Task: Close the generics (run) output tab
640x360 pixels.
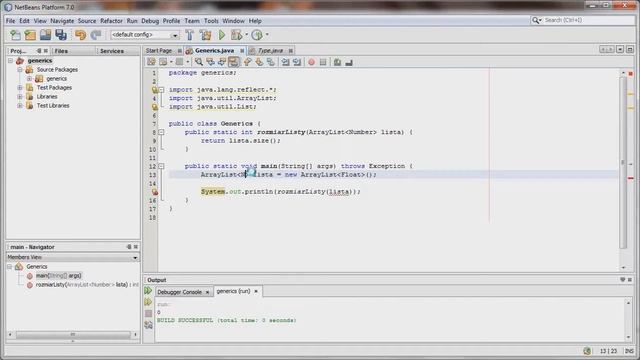Action: click(x=256, y=291)
